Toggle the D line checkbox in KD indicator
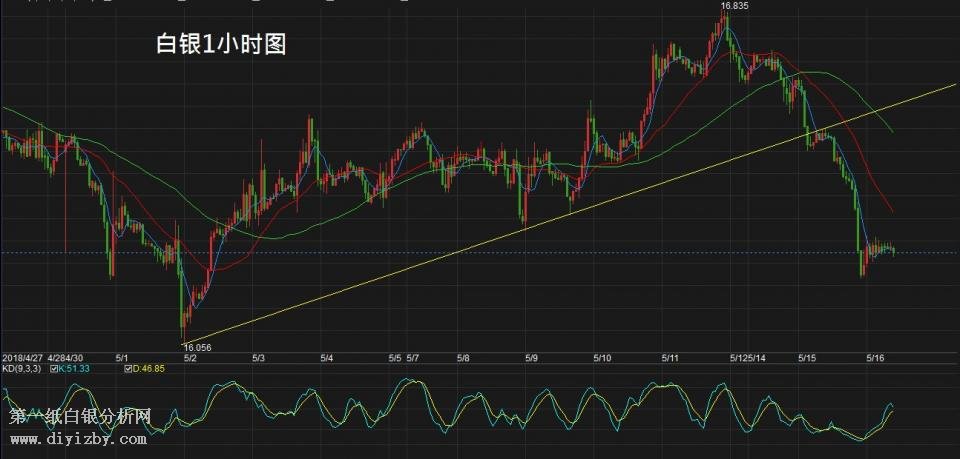960x459 pixels. coord(129,368)
